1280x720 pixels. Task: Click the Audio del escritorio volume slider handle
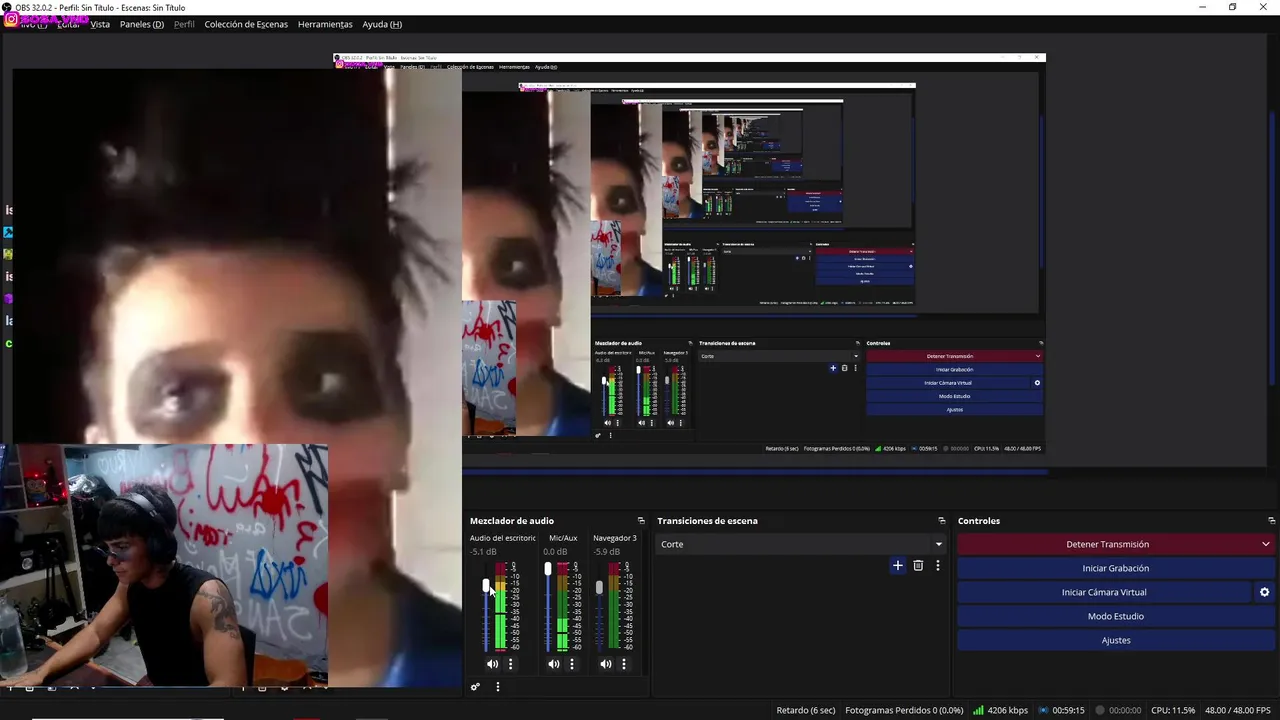coord(487,587)
